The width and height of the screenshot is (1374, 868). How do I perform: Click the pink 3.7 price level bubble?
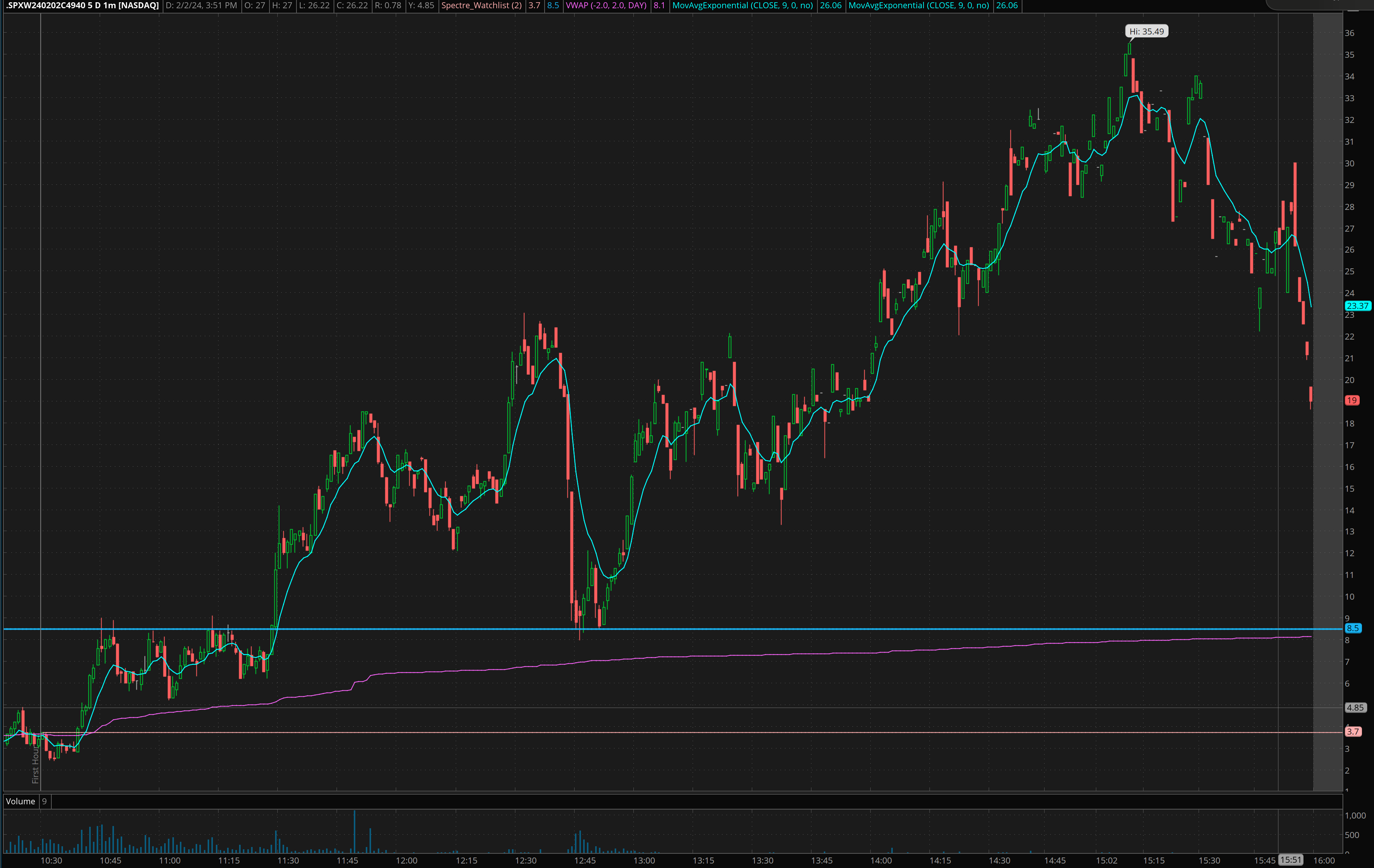pyautogui.click(x=1353, y=732)
